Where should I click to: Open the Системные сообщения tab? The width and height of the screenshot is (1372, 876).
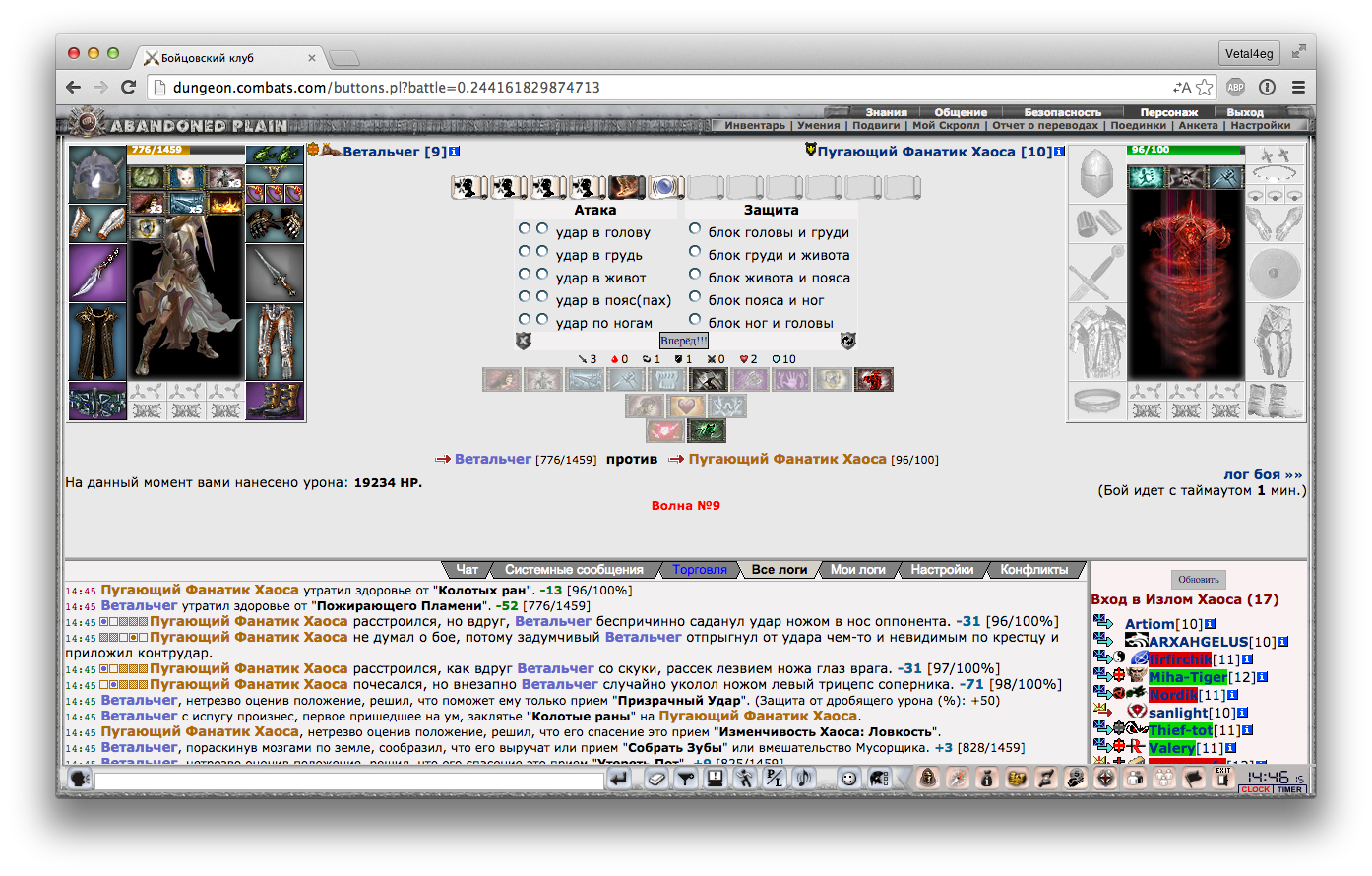tap(574, 569)
